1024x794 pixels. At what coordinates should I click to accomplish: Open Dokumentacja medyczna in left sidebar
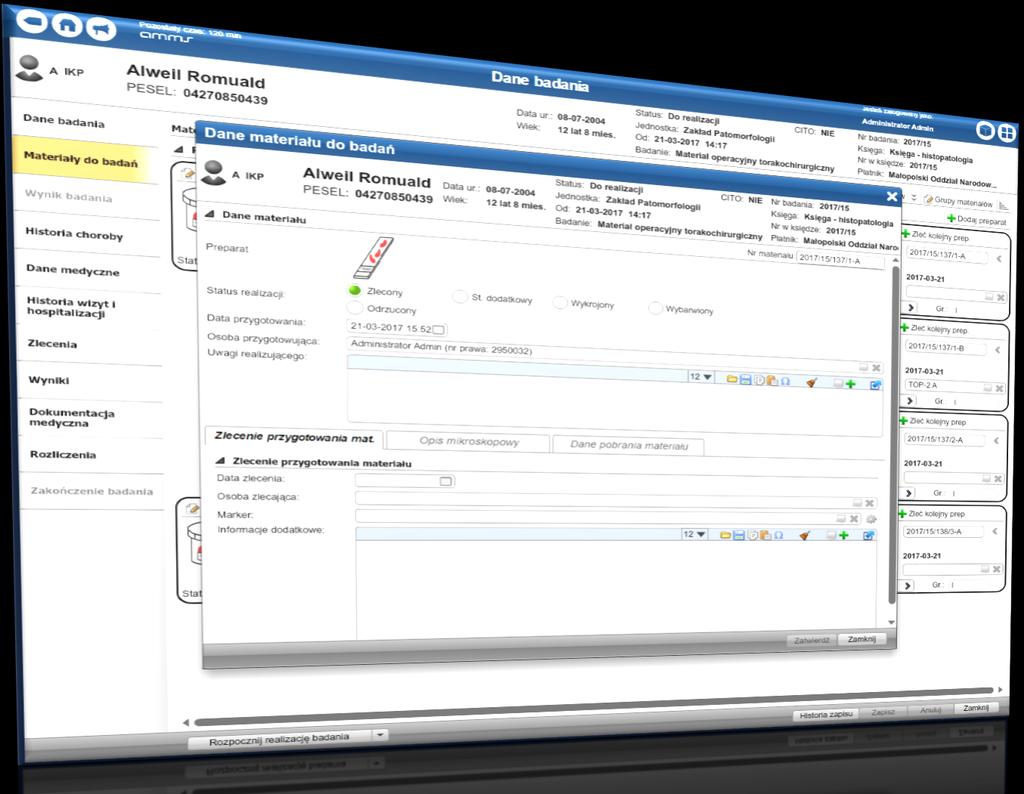pos(72,418)
